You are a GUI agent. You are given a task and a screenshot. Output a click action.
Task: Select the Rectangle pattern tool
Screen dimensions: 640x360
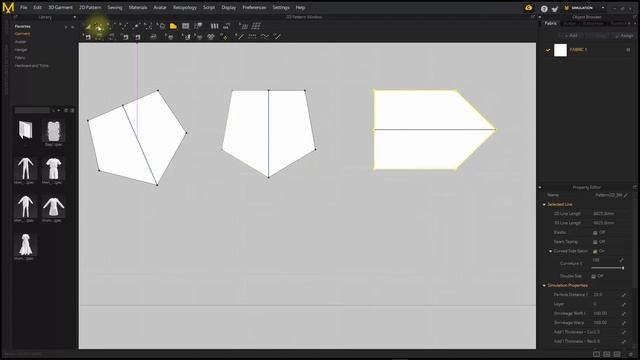[x=186, y=26]
